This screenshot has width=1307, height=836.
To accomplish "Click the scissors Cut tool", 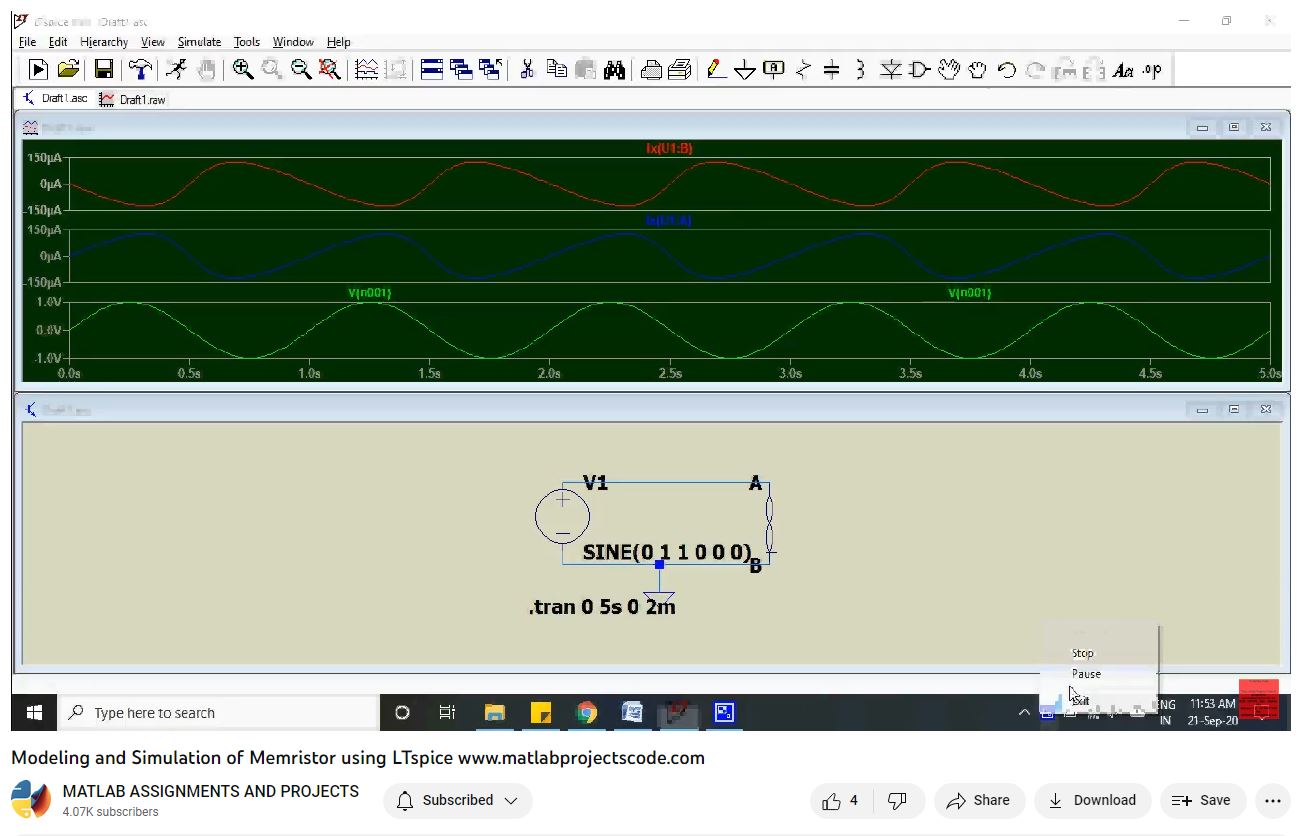I will coord(527,69).
